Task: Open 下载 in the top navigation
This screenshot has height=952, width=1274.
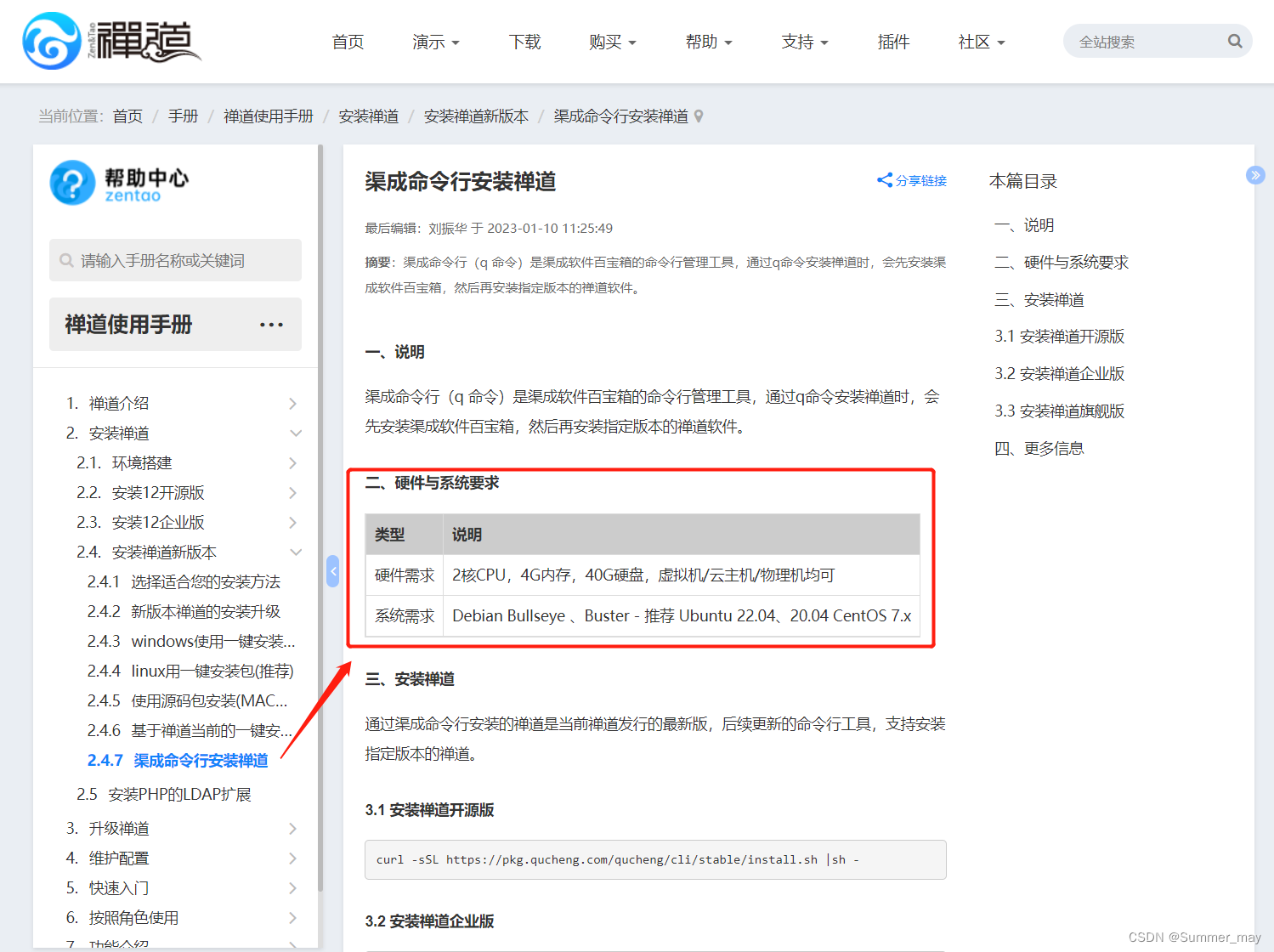Action: point(524,42)
